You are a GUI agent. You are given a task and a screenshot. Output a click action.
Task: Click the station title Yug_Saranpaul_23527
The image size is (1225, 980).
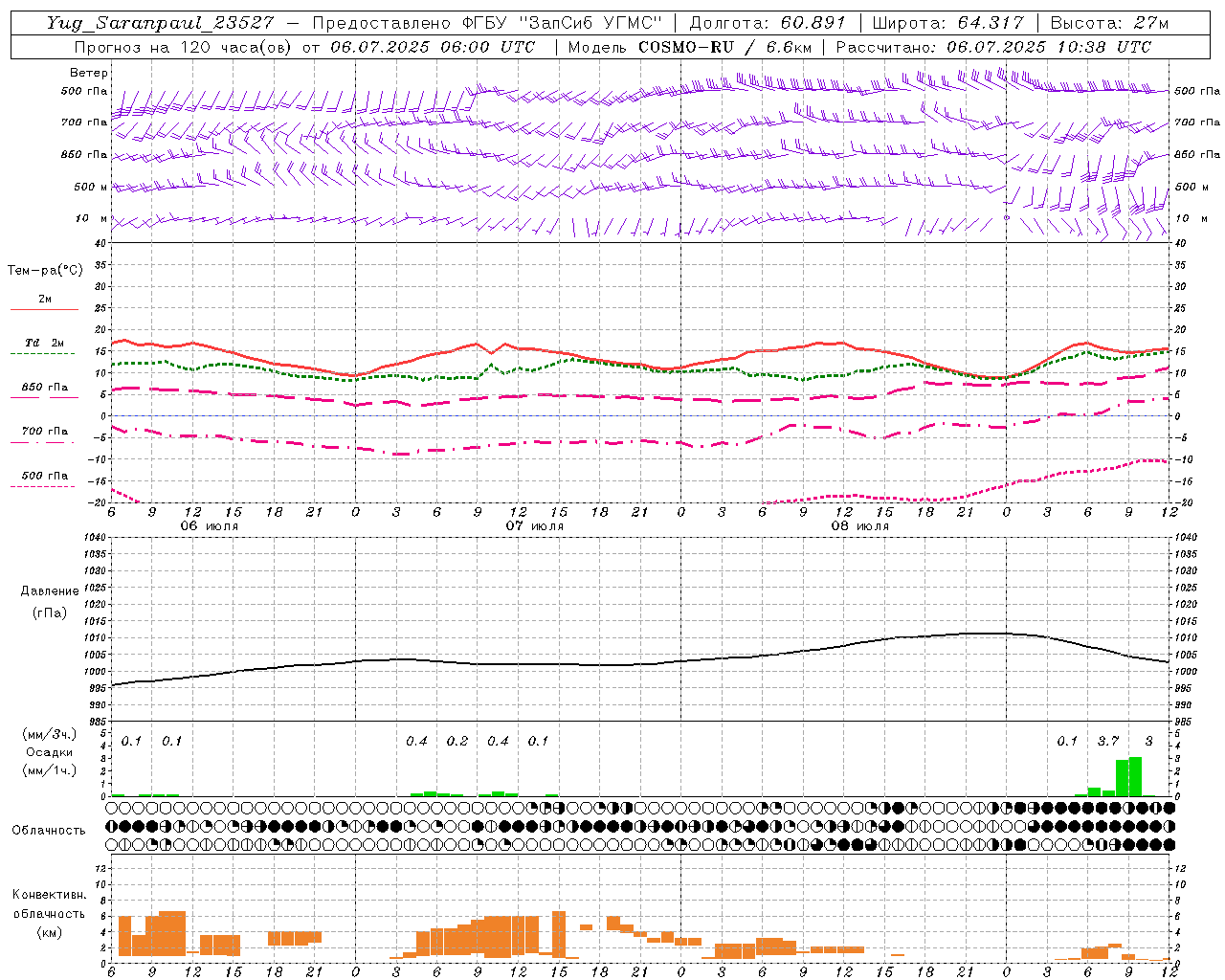(160, 23)
